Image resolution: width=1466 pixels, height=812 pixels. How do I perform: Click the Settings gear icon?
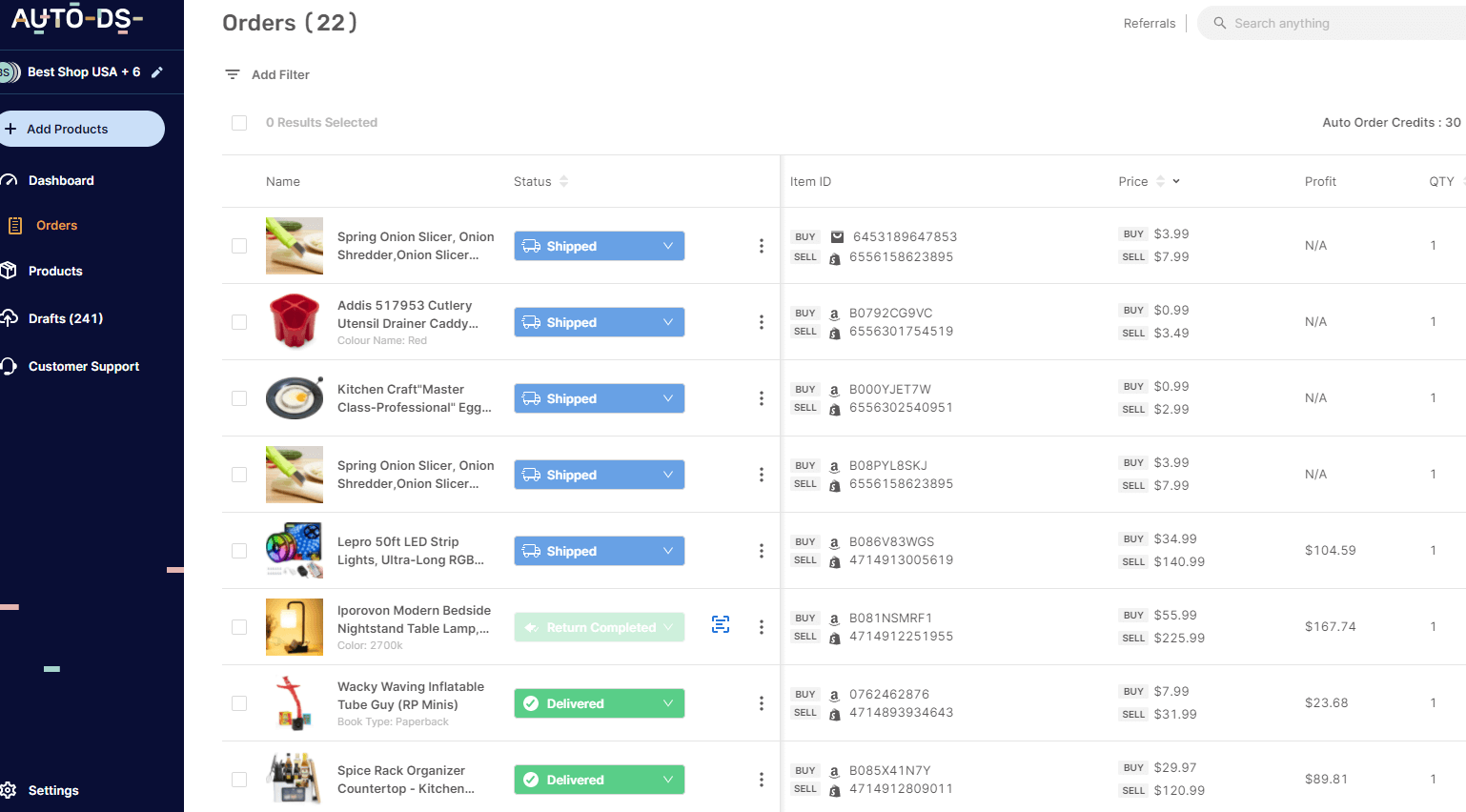[x=10, y=790]
